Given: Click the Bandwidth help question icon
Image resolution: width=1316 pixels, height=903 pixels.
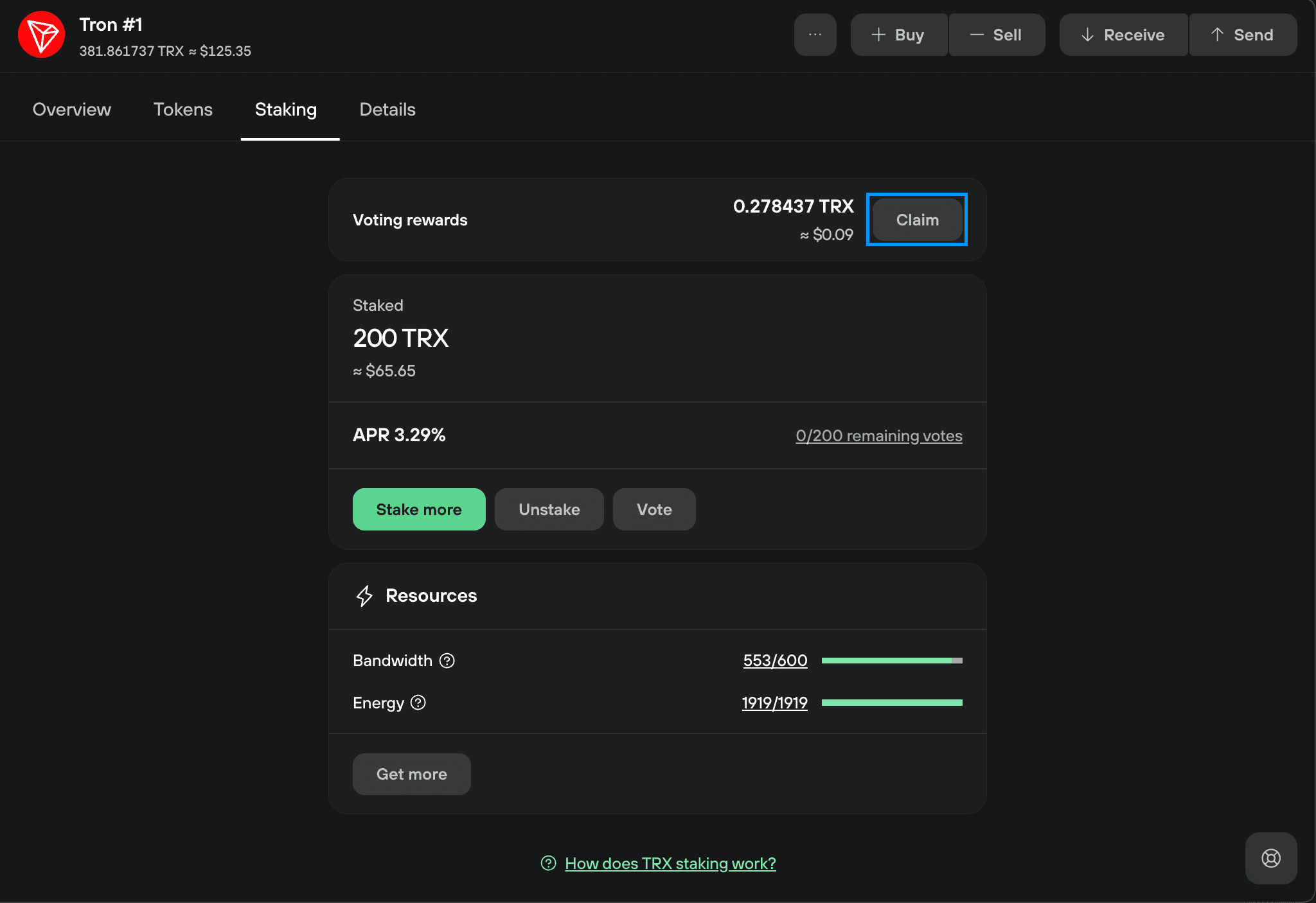Looking at the screenshot, I should 447,660.
